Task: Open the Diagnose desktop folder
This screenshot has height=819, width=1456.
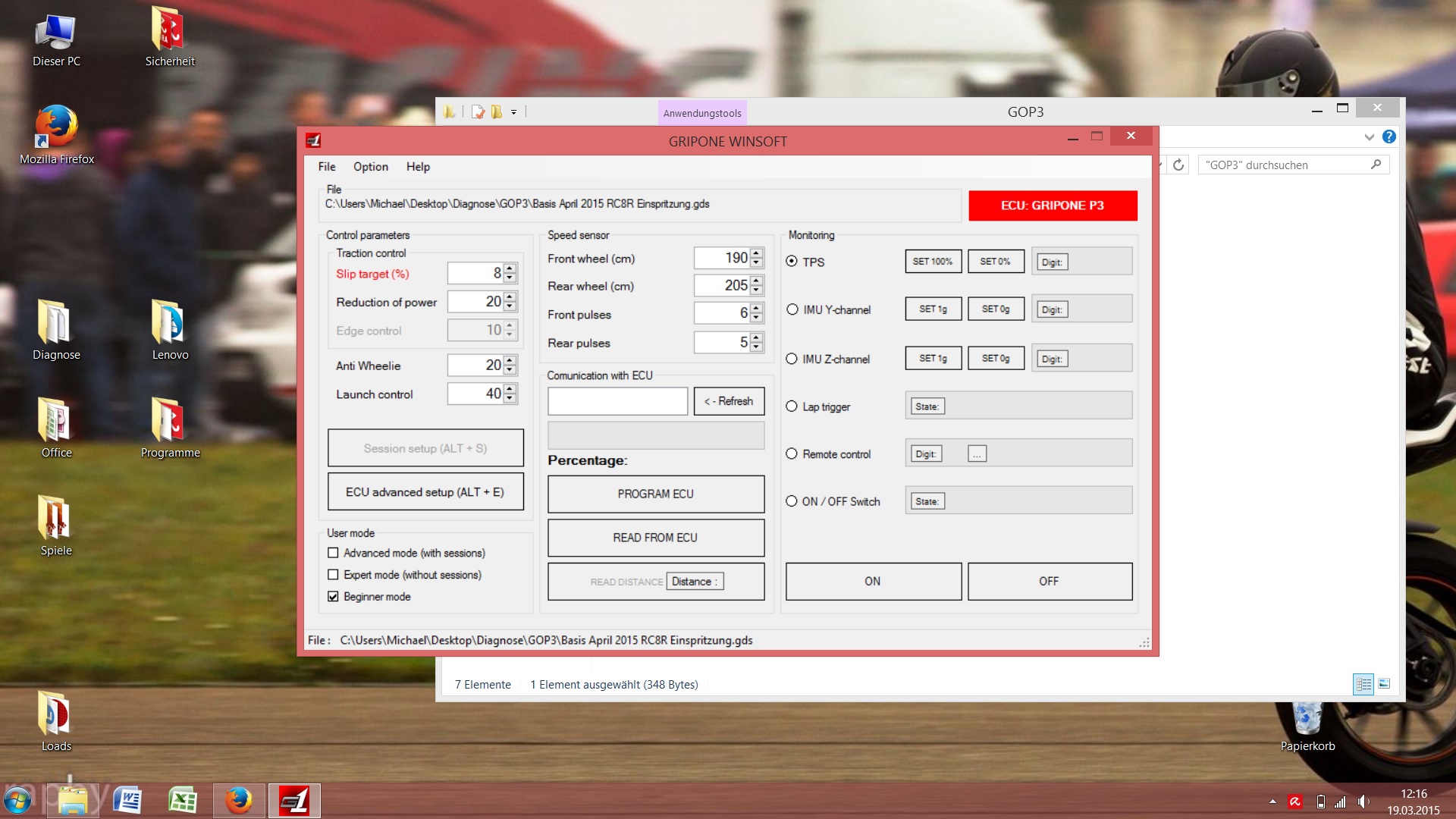Action: [x=55, y=322]
